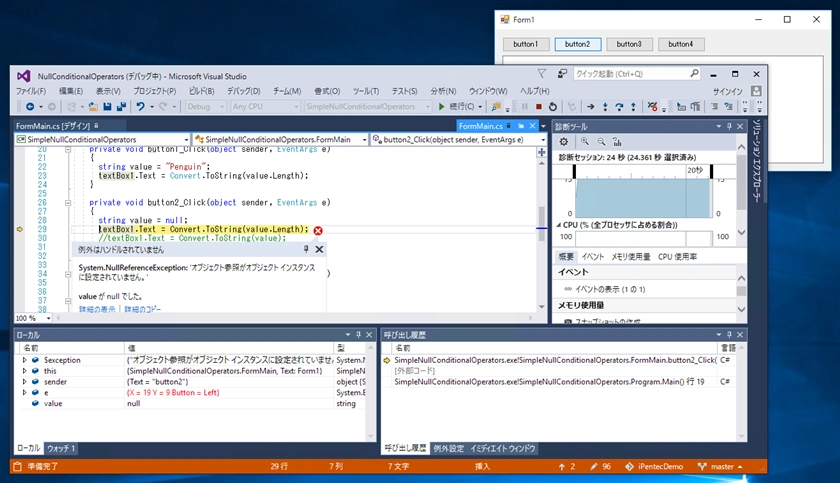
Task: Open the ファイル(F) menu
Action: (x=31, y=91)
